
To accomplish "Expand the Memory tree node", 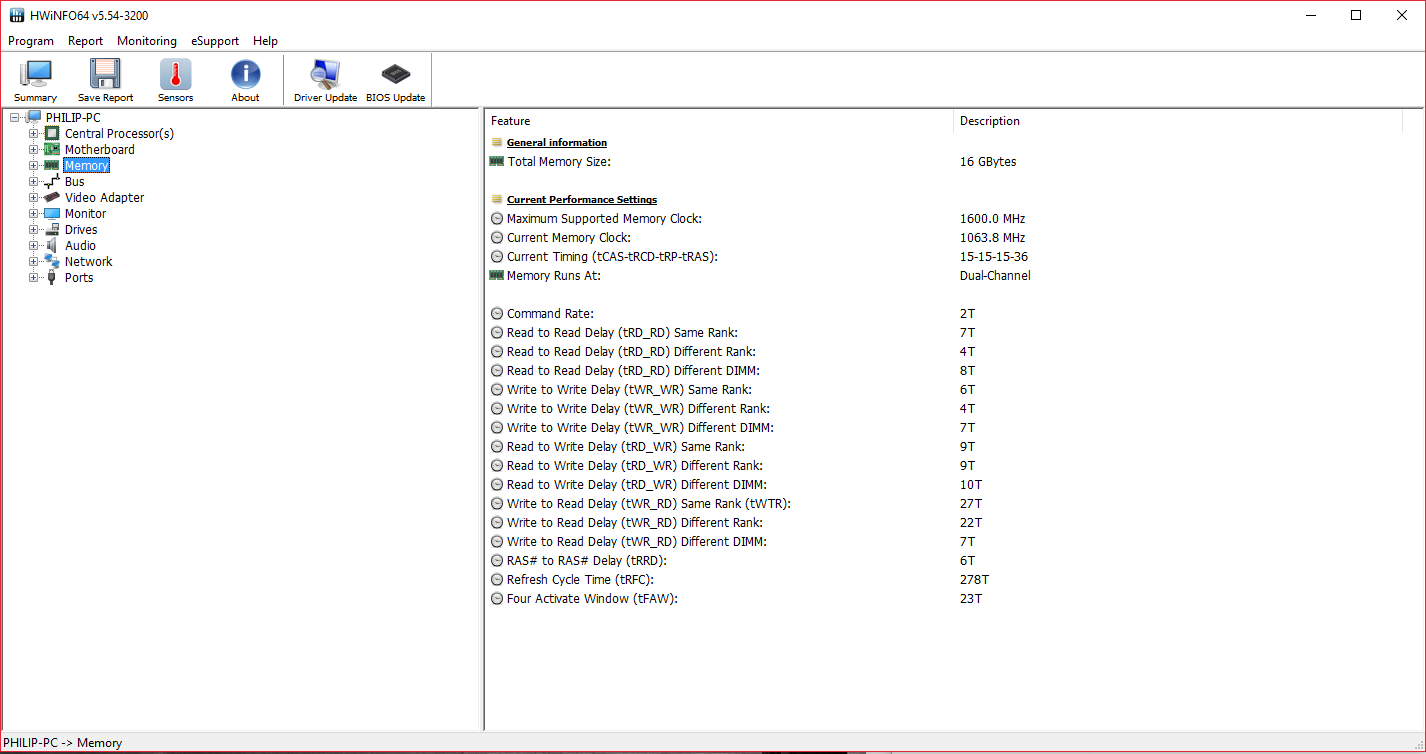I will pyautogui.click(x=33, y=165).
